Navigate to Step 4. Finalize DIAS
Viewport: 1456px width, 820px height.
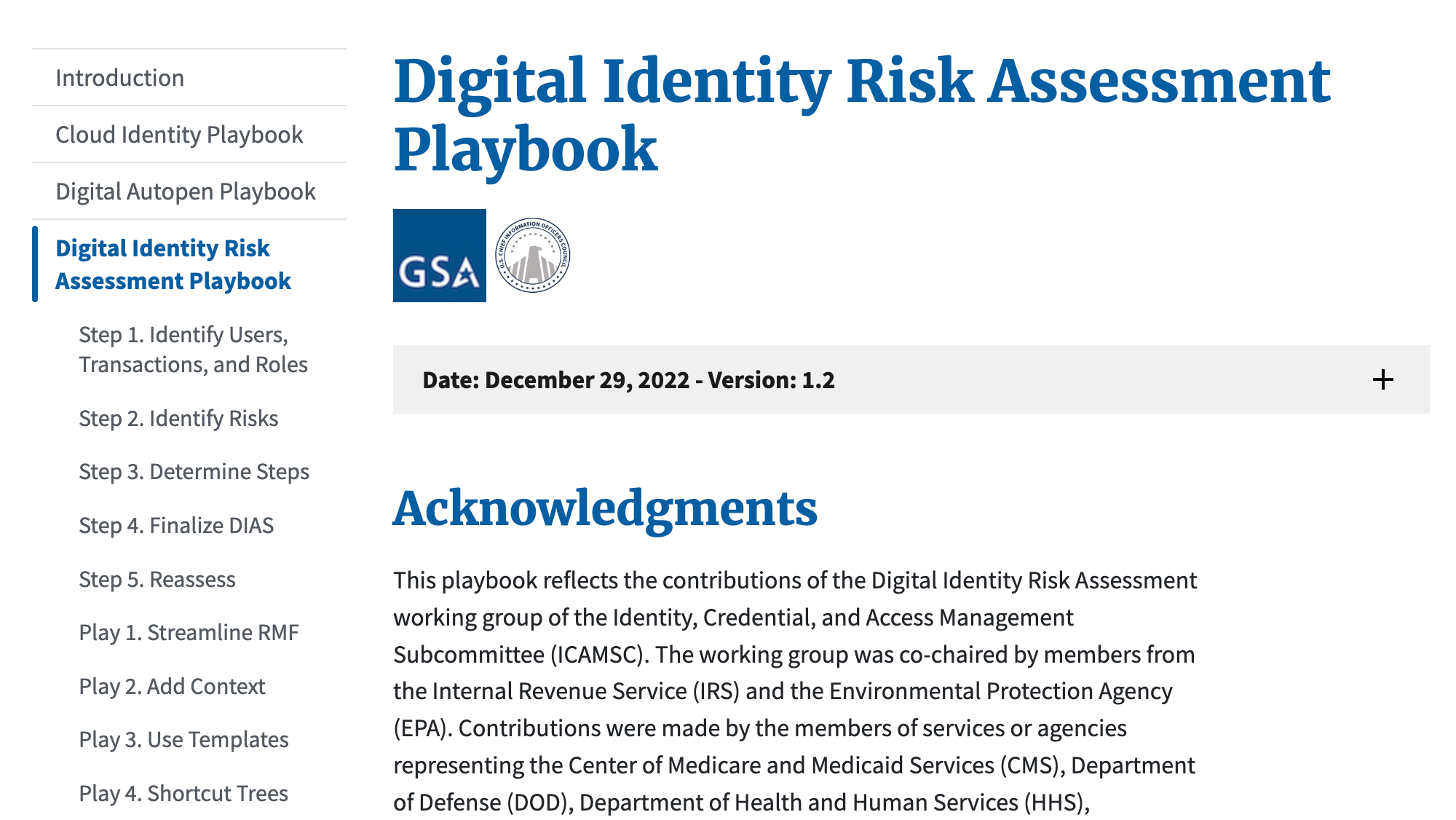(x=176, y=525)
